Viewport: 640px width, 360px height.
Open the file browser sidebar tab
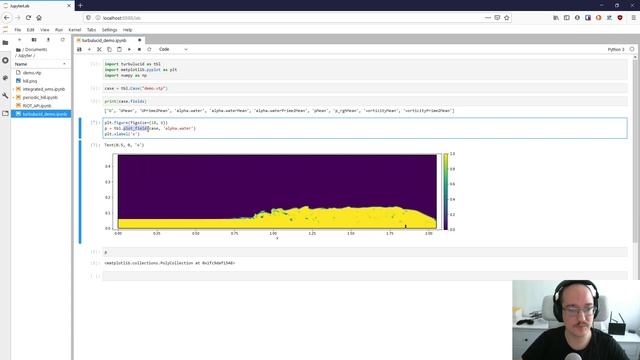pyautogui.click(x=5, y=43)
